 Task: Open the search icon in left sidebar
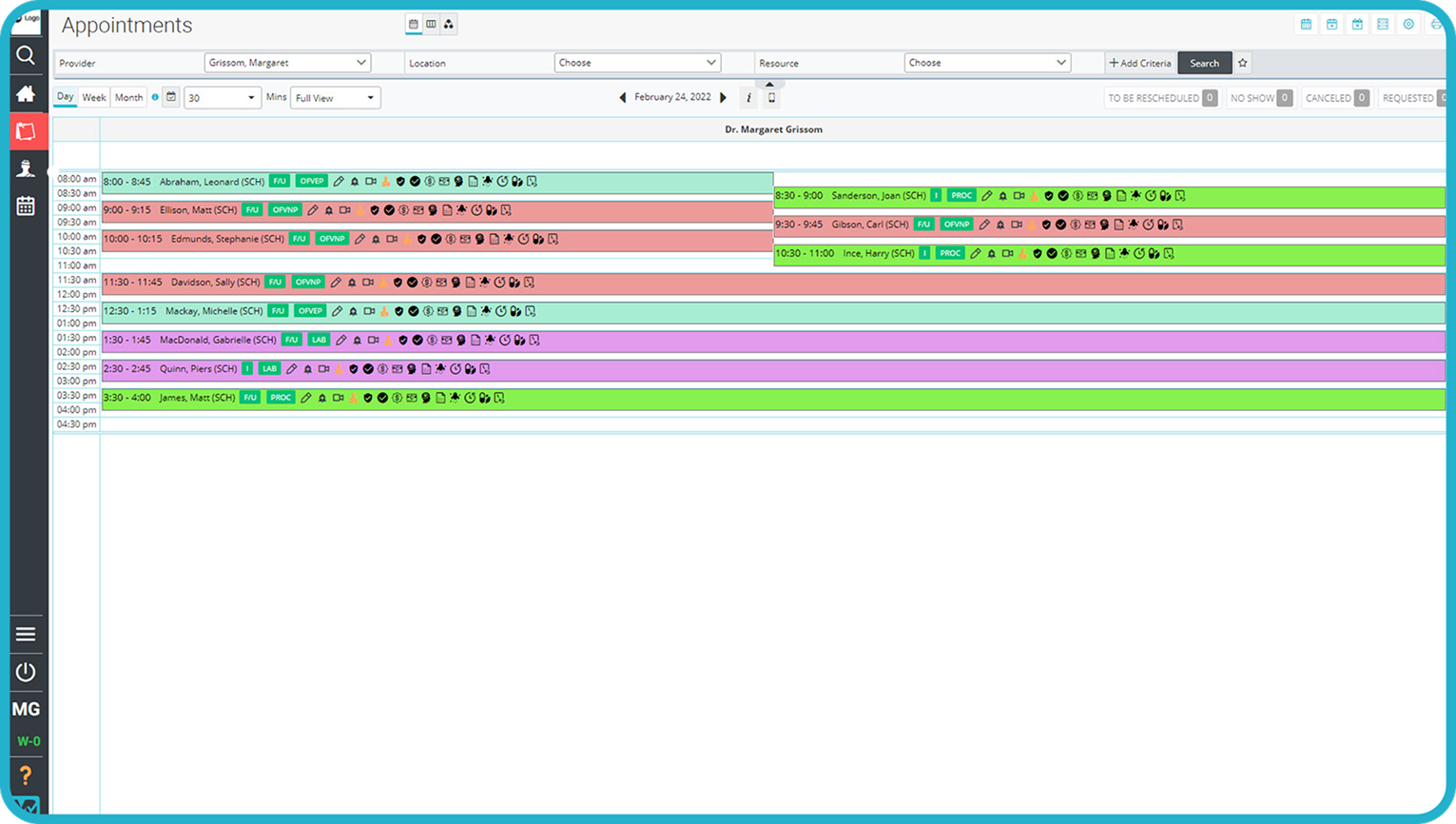coord(26,55)
